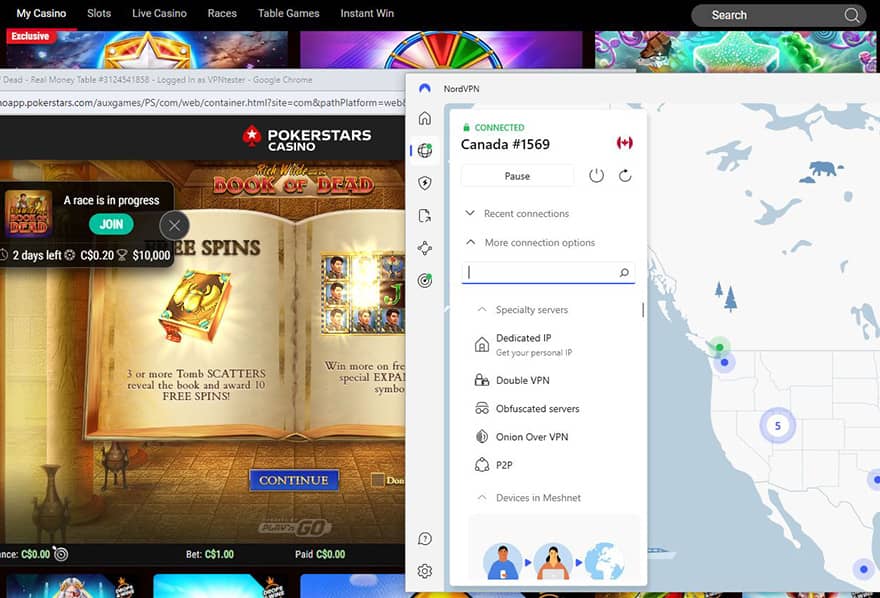Click the Canada #1569 server name

505,144
